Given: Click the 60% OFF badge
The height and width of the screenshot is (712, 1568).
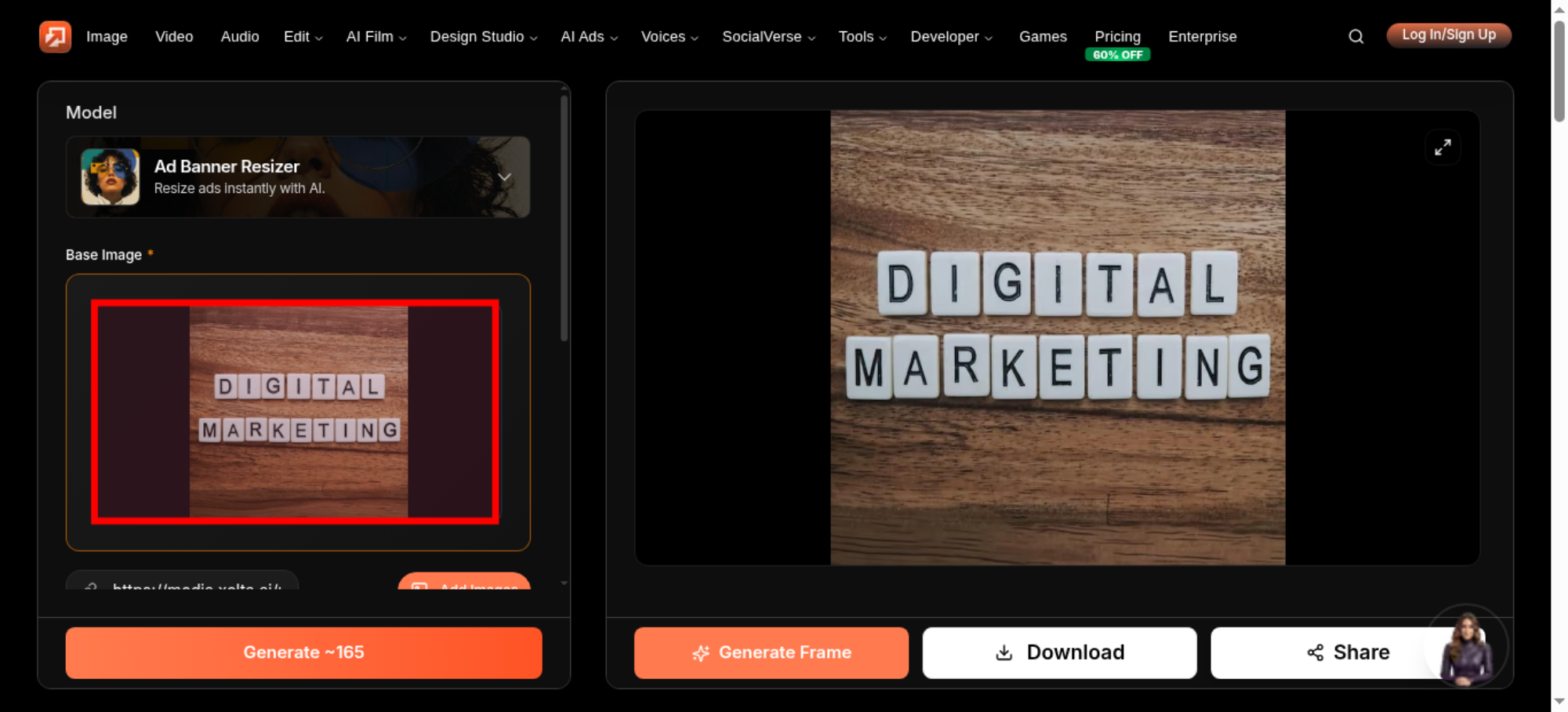Looking at the screenshot, I should coord(1117,55).
